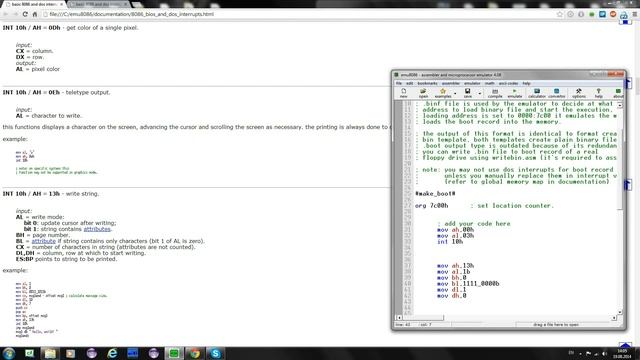Open the examples star icon in emu8086
This screenshot has width=640, height=360.
pos(443,93)
